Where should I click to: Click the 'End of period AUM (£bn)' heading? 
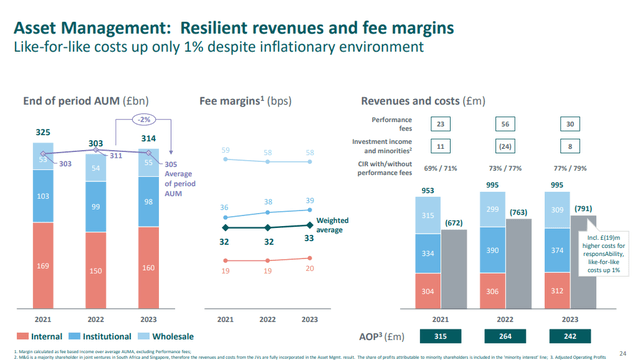(86, 101)
